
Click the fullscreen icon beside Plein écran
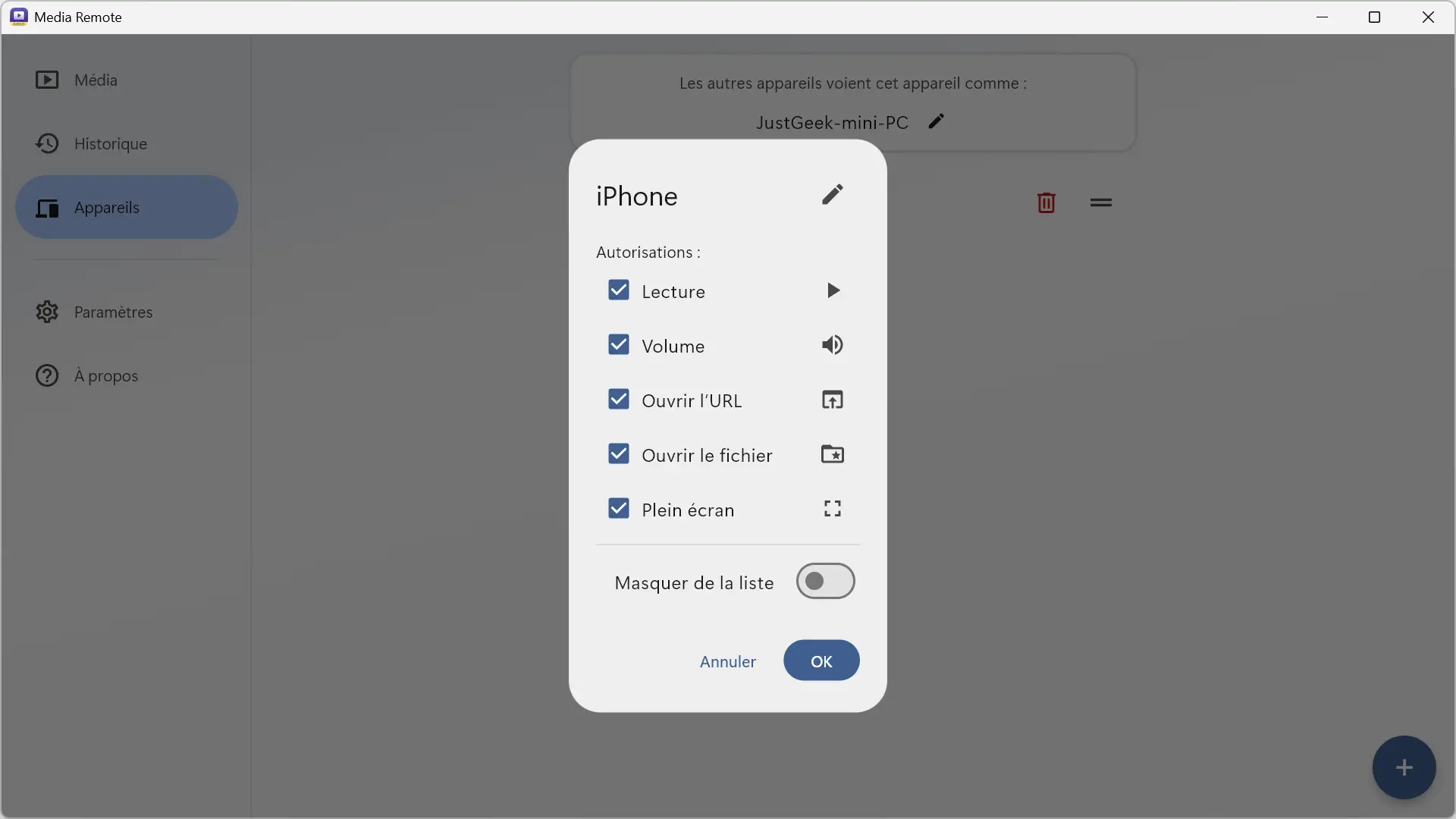(832, 509)
